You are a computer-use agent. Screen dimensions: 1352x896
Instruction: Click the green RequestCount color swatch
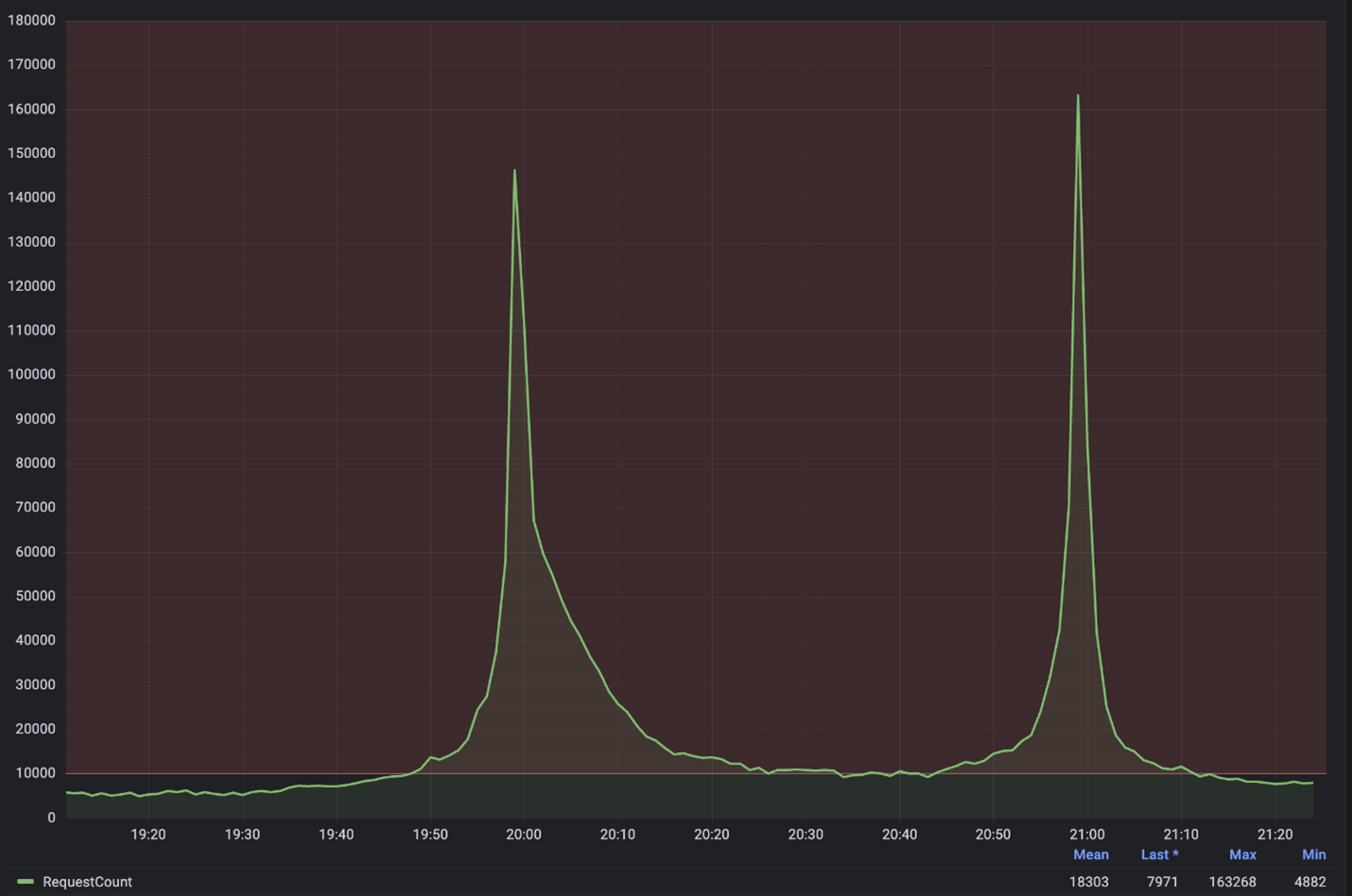click(x=26, y=882)
